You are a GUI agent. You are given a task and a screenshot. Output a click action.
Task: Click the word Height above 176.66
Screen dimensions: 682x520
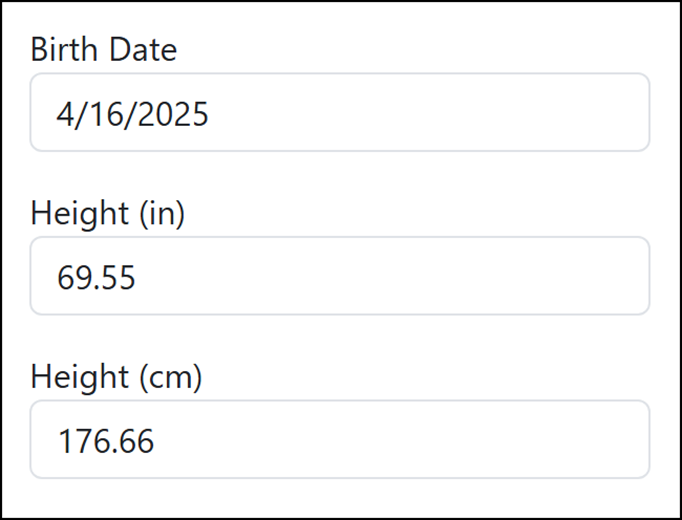pyautogui.click(x=80, y=377)
